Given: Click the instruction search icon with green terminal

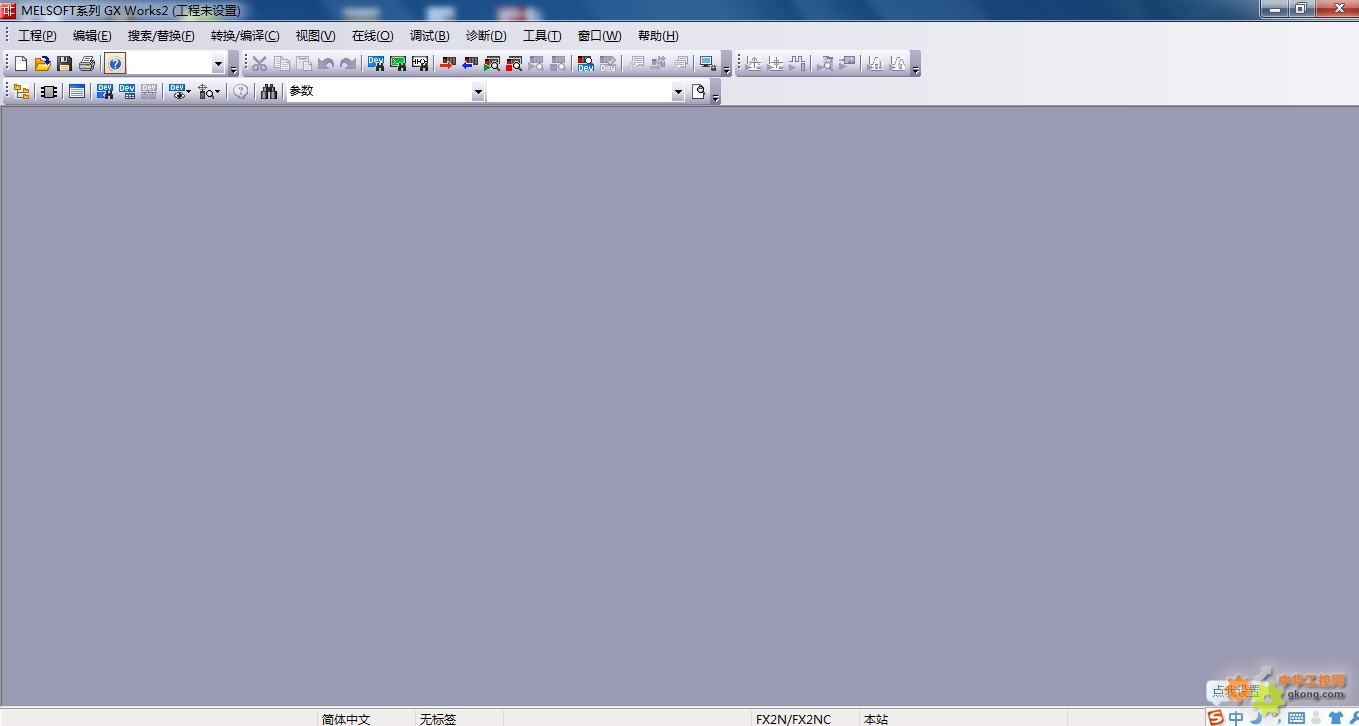Looking at the screenshot, I should (398, 64).
